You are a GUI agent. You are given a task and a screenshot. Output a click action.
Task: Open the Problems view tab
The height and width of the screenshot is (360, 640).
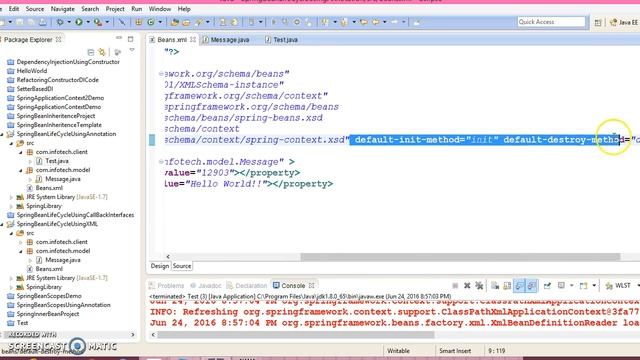[167, 286]
